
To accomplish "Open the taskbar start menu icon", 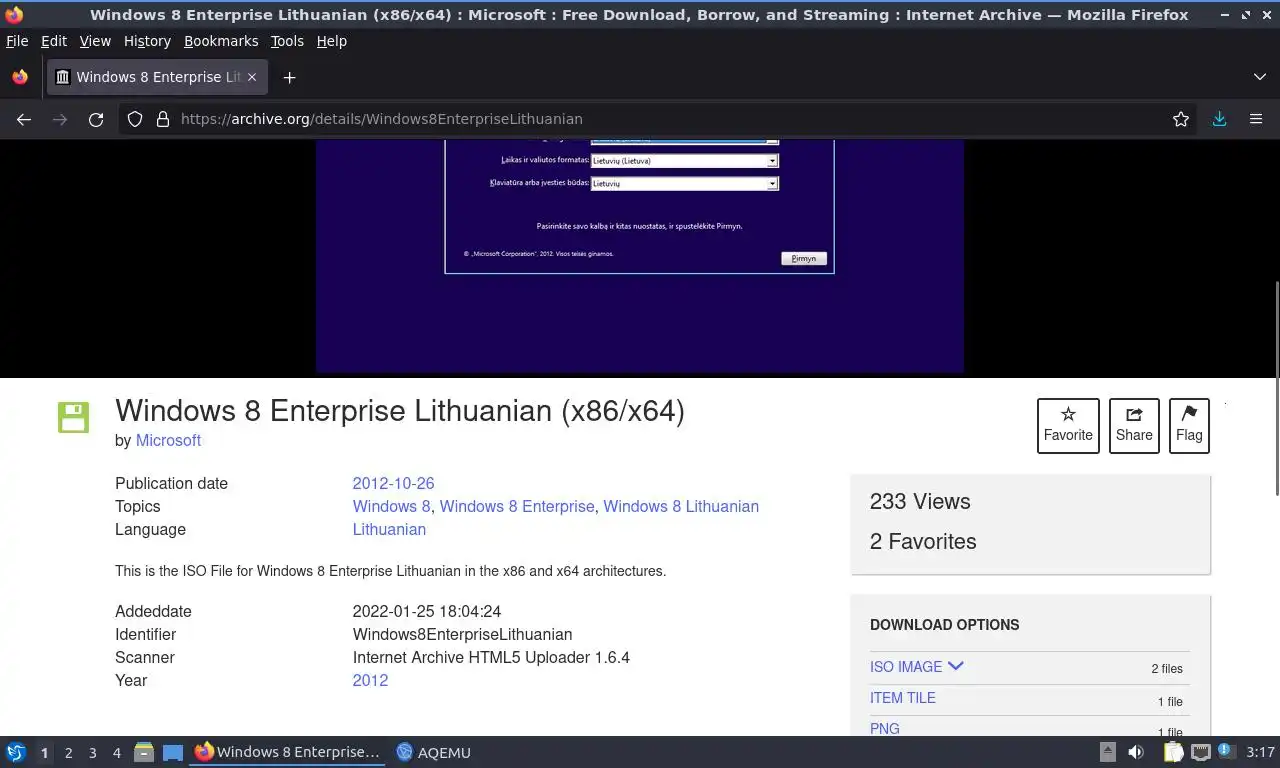I will tap(16, 752).
